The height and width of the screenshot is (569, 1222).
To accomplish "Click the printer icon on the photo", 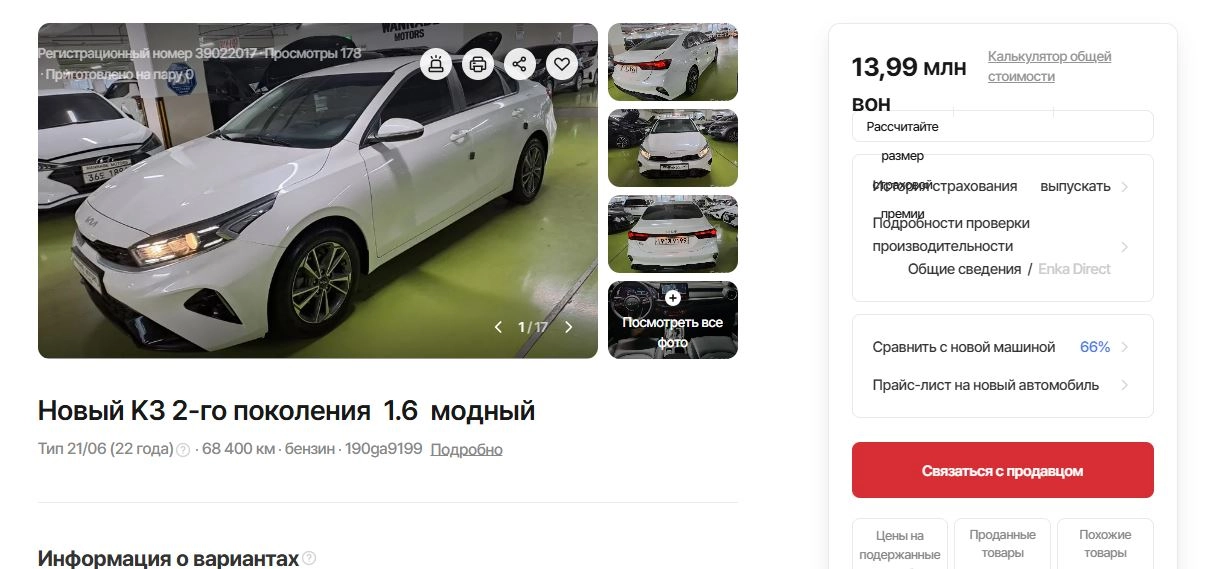I will (478, 65).
